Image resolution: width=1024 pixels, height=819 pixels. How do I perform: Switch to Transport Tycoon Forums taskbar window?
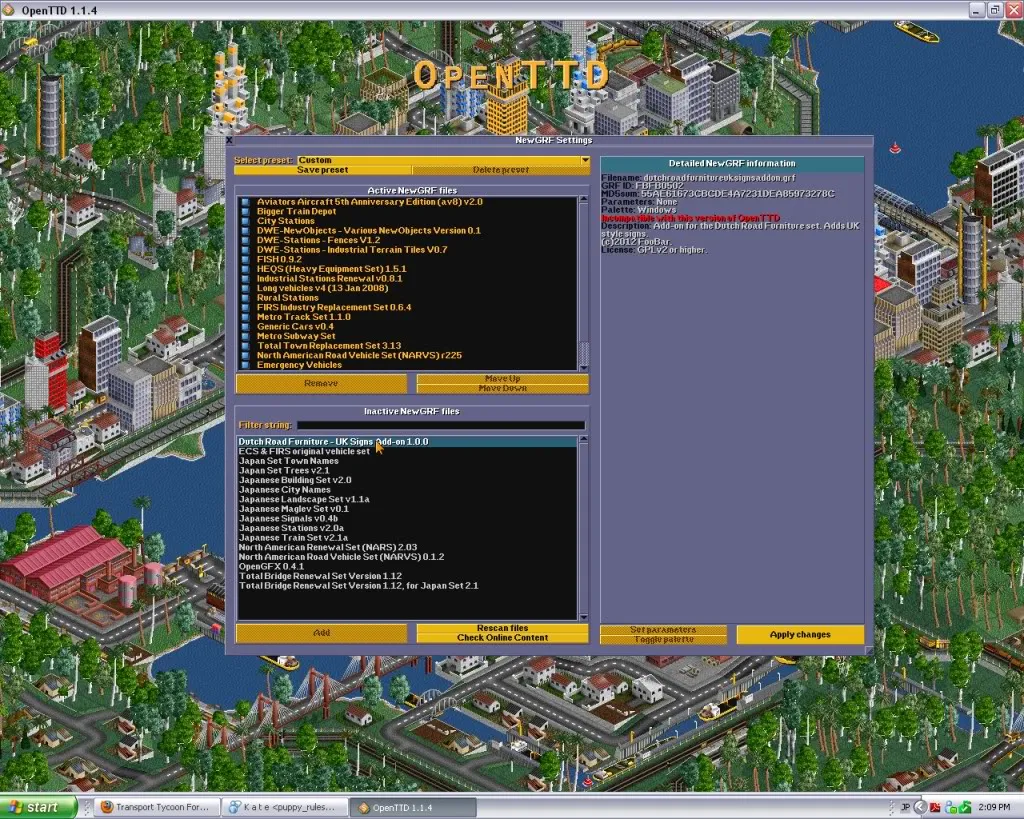click(156, 807)
